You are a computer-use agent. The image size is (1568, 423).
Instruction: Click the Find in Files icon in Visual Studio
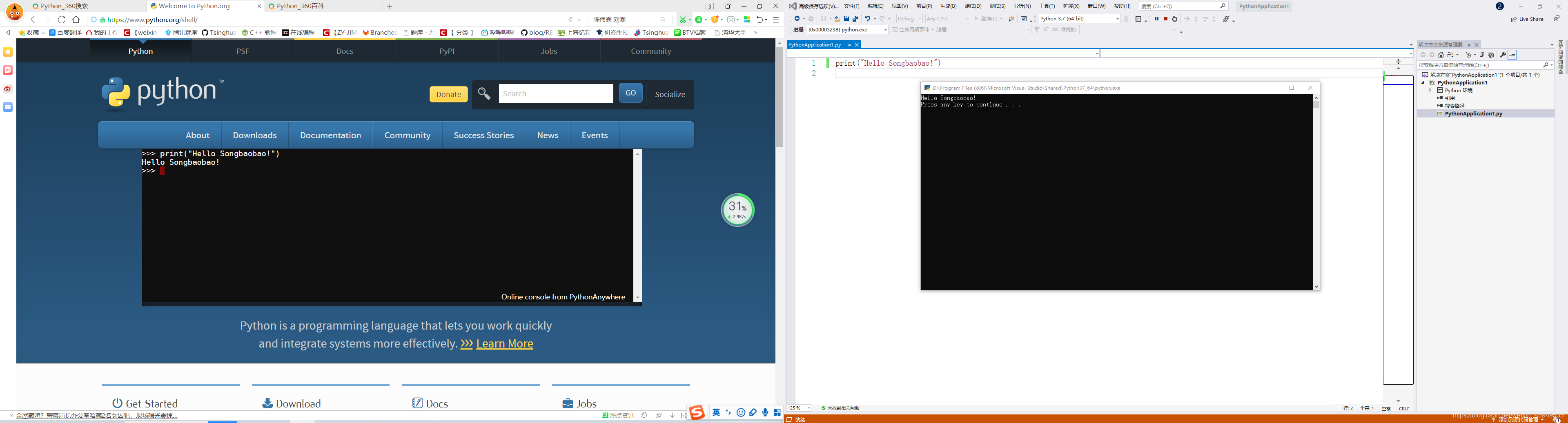click(1012, 19)
